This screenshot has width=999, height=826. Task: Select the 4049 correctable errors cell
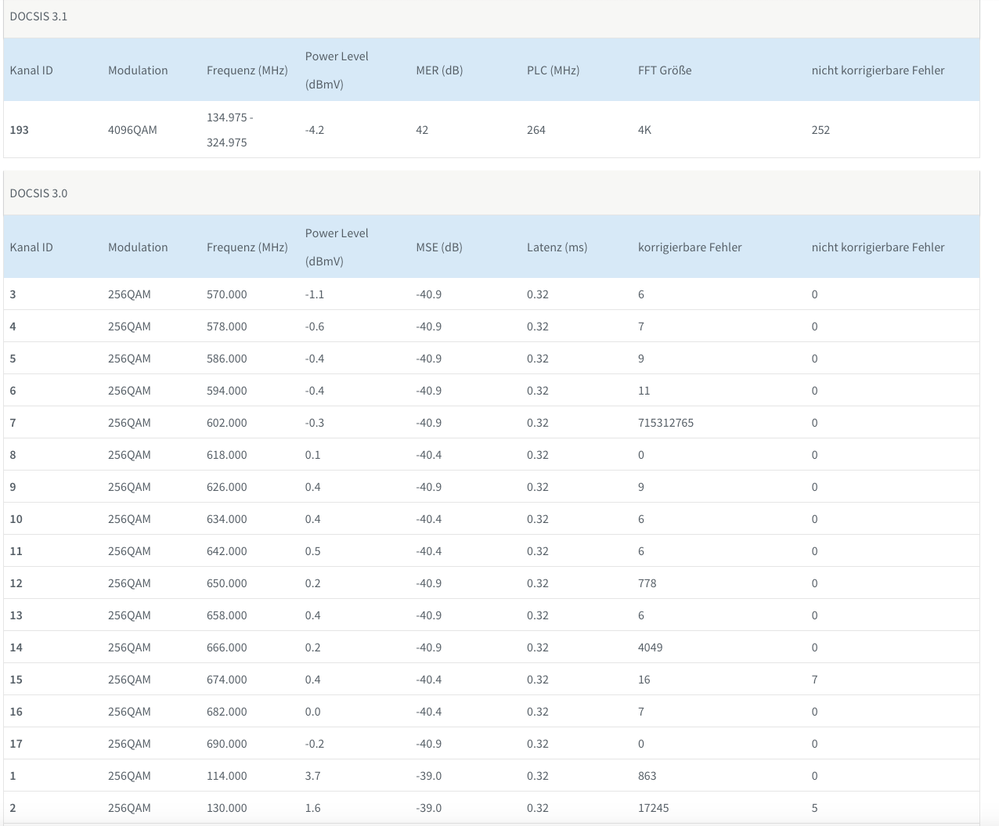(x=650, y=647)
